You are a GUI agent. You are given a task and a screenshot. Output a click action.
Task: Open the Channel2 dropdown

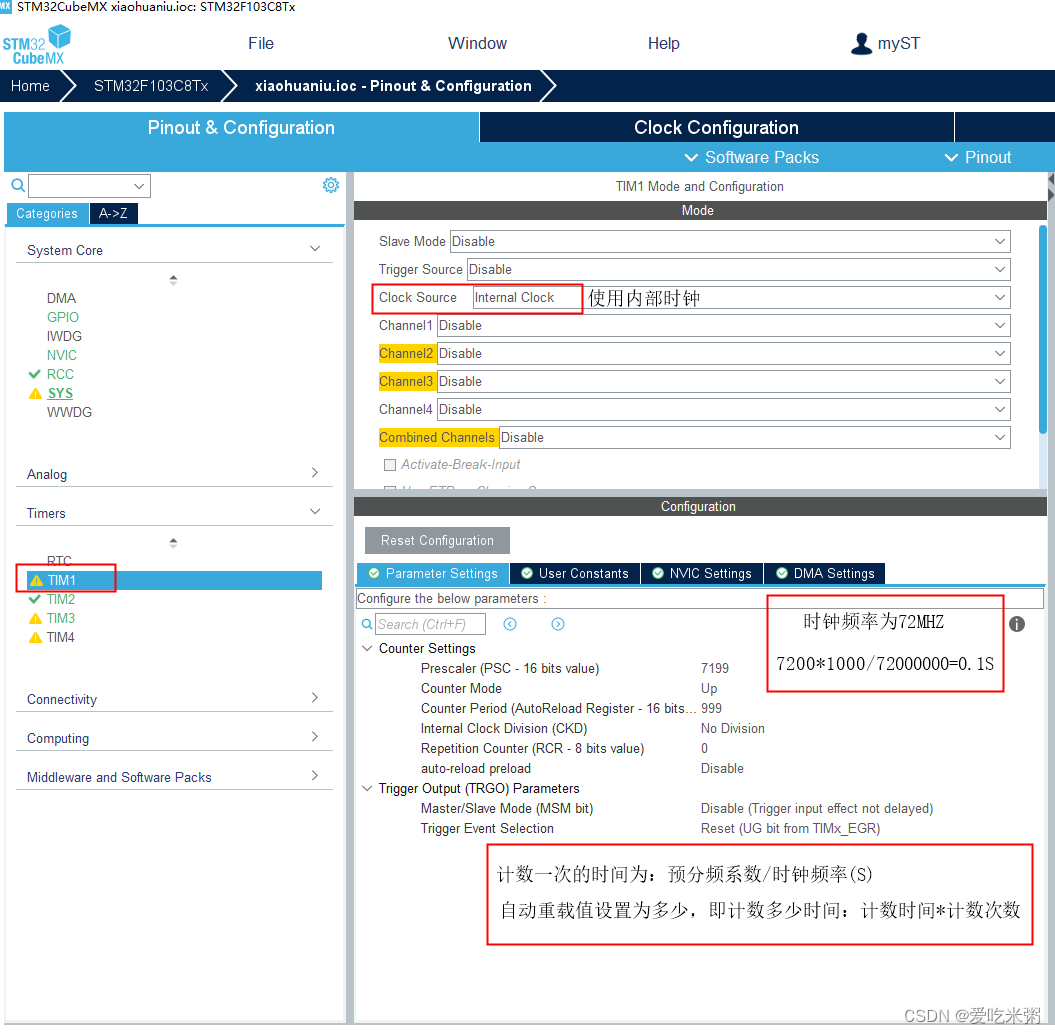pyautogui.click(x=724, y=354)
